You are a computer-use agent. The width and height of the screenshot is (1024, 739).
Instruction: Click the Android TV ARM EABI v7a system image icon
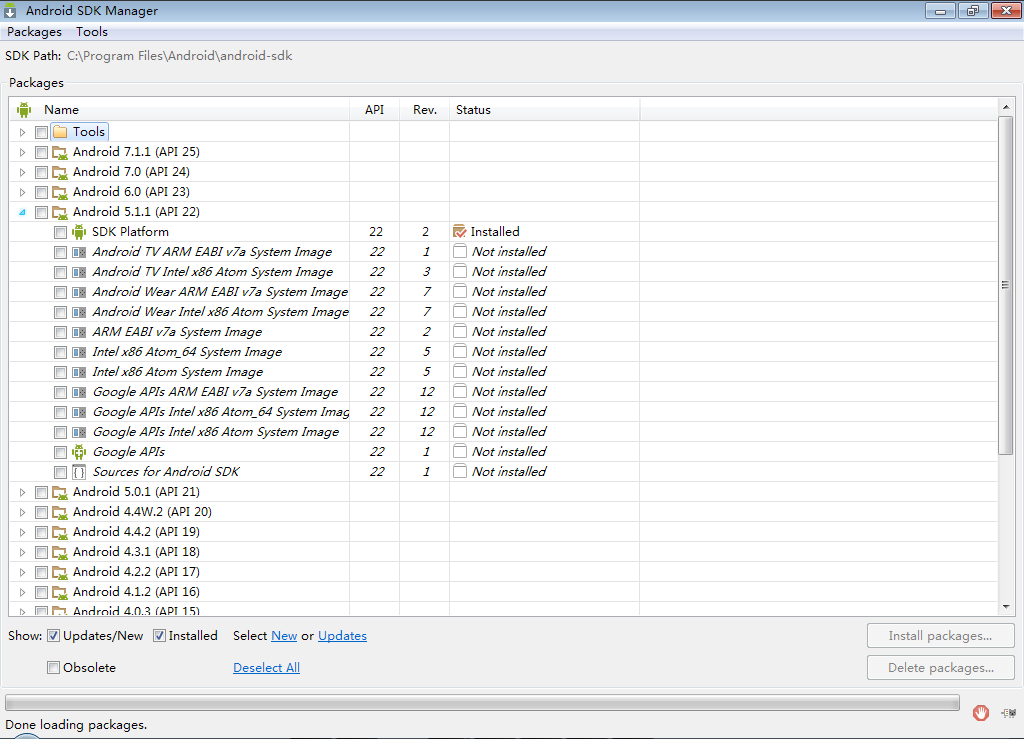point(79,252)
